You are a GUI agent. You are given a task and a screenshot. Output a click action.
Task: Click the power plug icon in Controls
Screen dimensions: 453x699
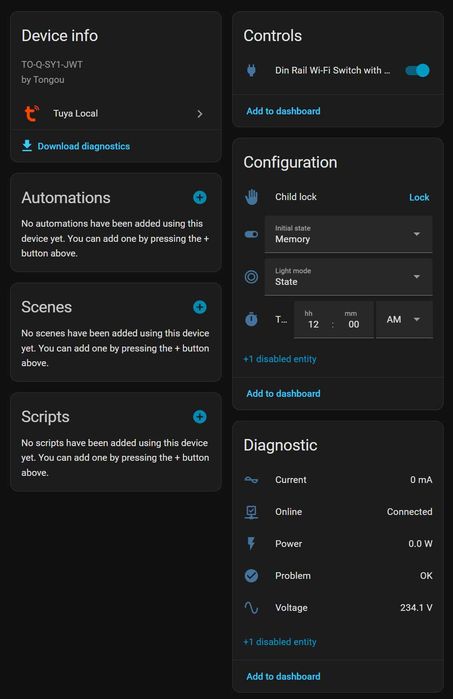251,70
